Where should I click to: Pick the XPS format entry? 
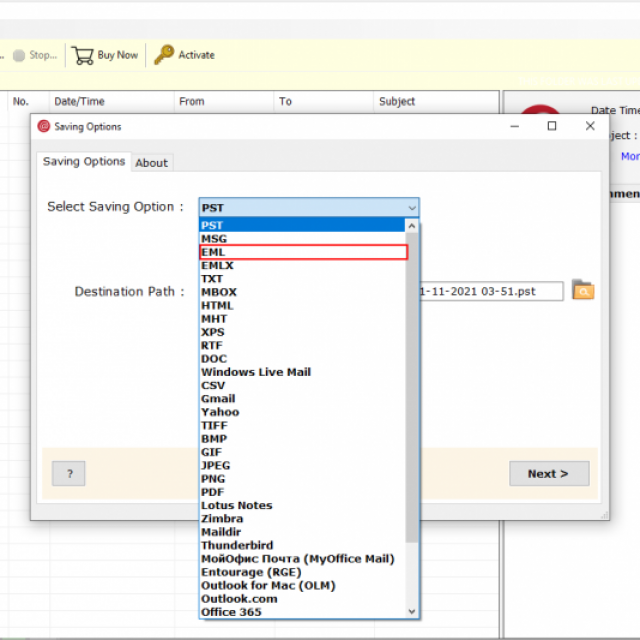pyautogui.click(x=302, y=332)
